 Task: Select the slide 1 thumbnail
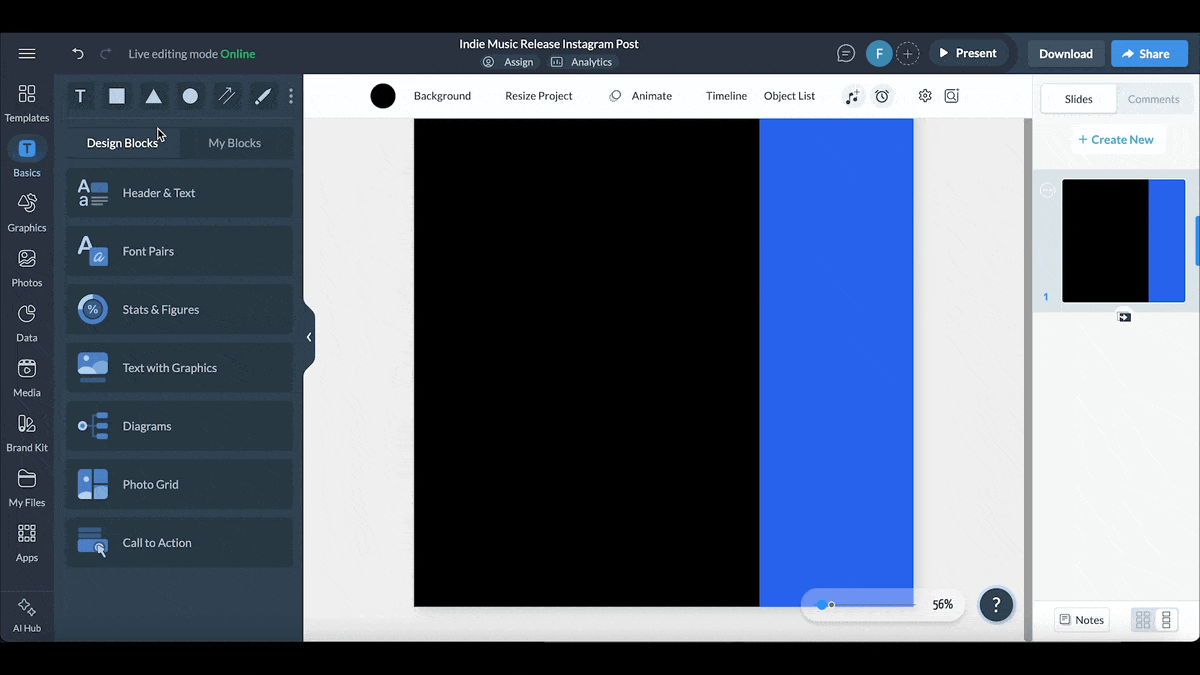click(1123, 240)
